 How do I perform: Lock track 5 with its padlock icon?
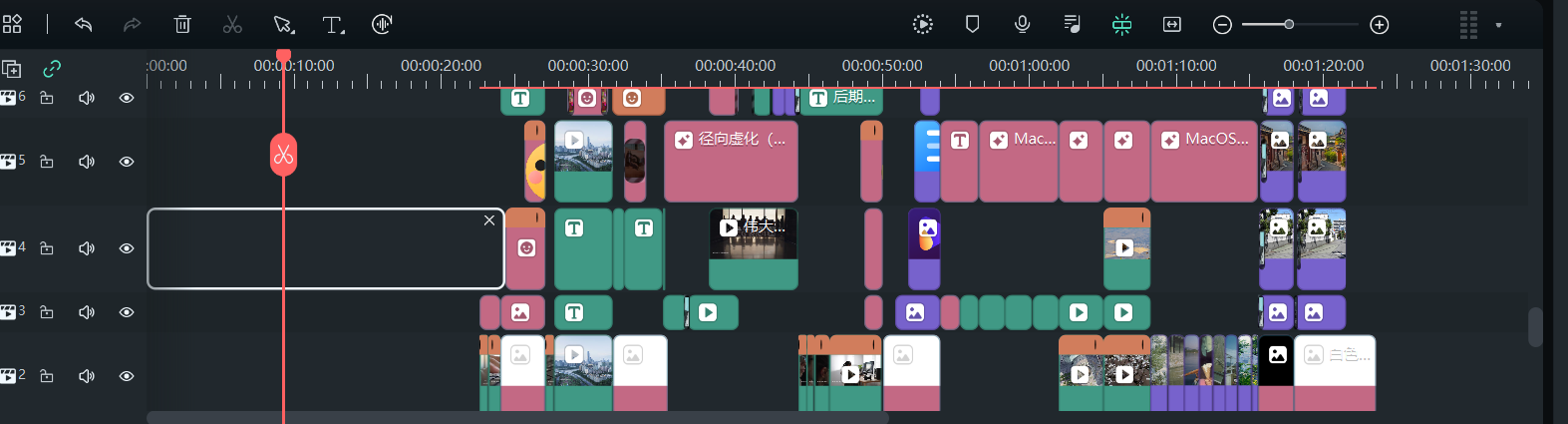(x=47, y=162)
